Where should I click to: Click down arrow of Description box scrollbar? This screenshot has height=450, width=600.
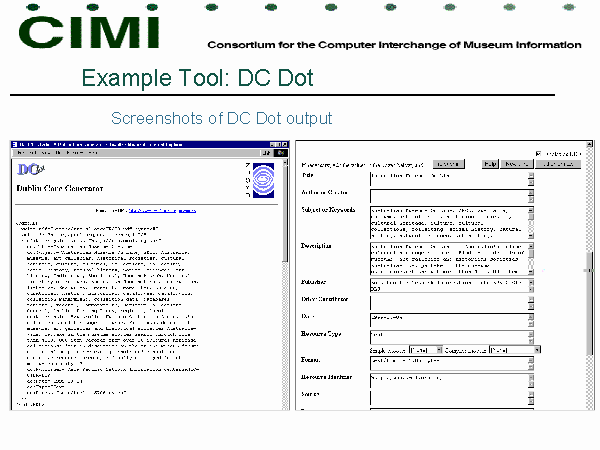(531, 272)
